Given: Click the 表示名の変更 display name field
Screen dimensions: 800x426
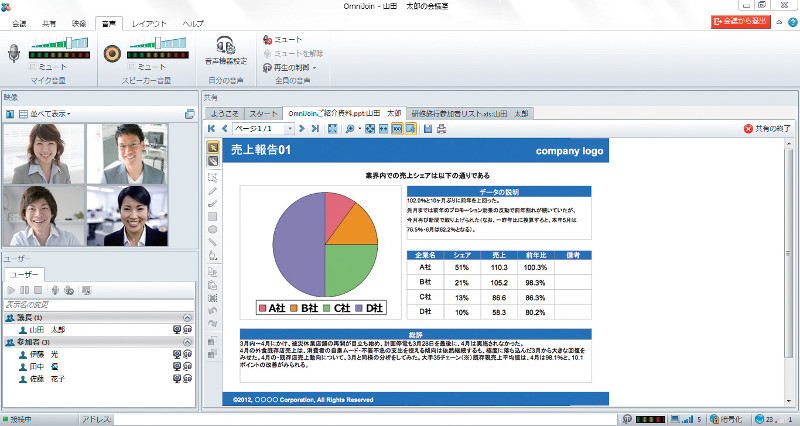Looking at the screenshot, I should 99,305.
